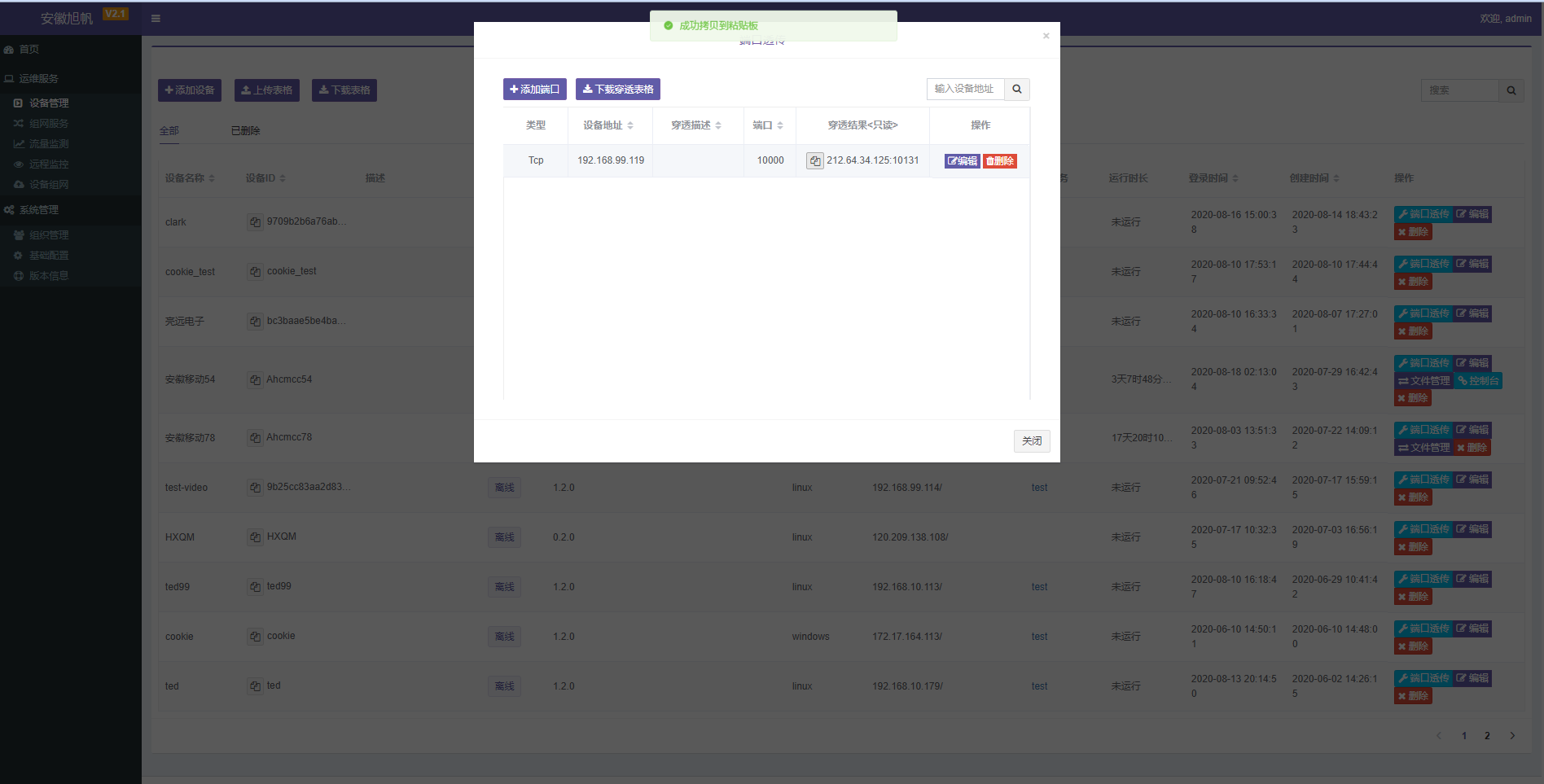
Task: Expand 运维服务 sidebar section
Action: click(71, 79)
